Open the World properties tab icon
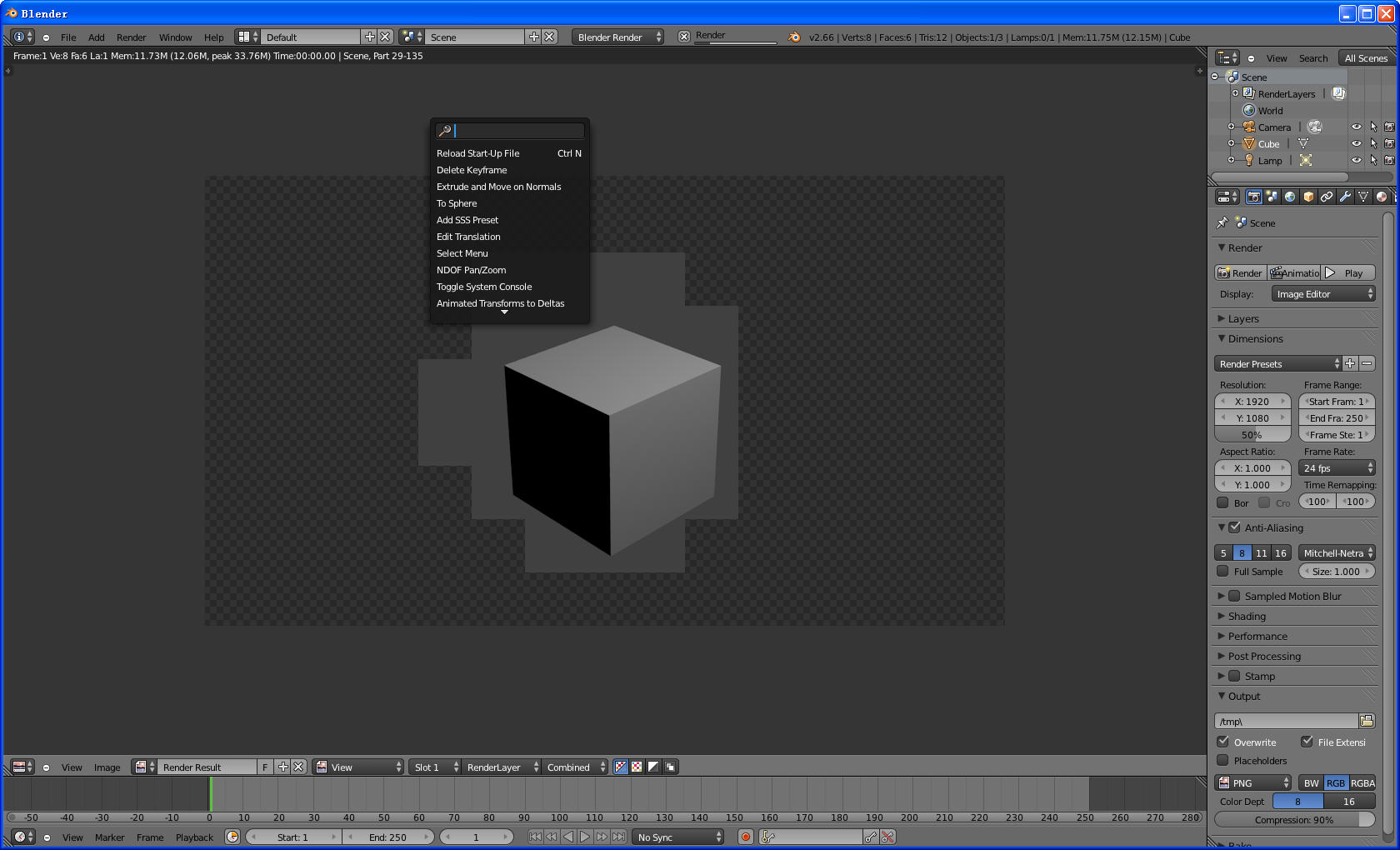Screen dimensions: 1400x850 [1290, 197]
